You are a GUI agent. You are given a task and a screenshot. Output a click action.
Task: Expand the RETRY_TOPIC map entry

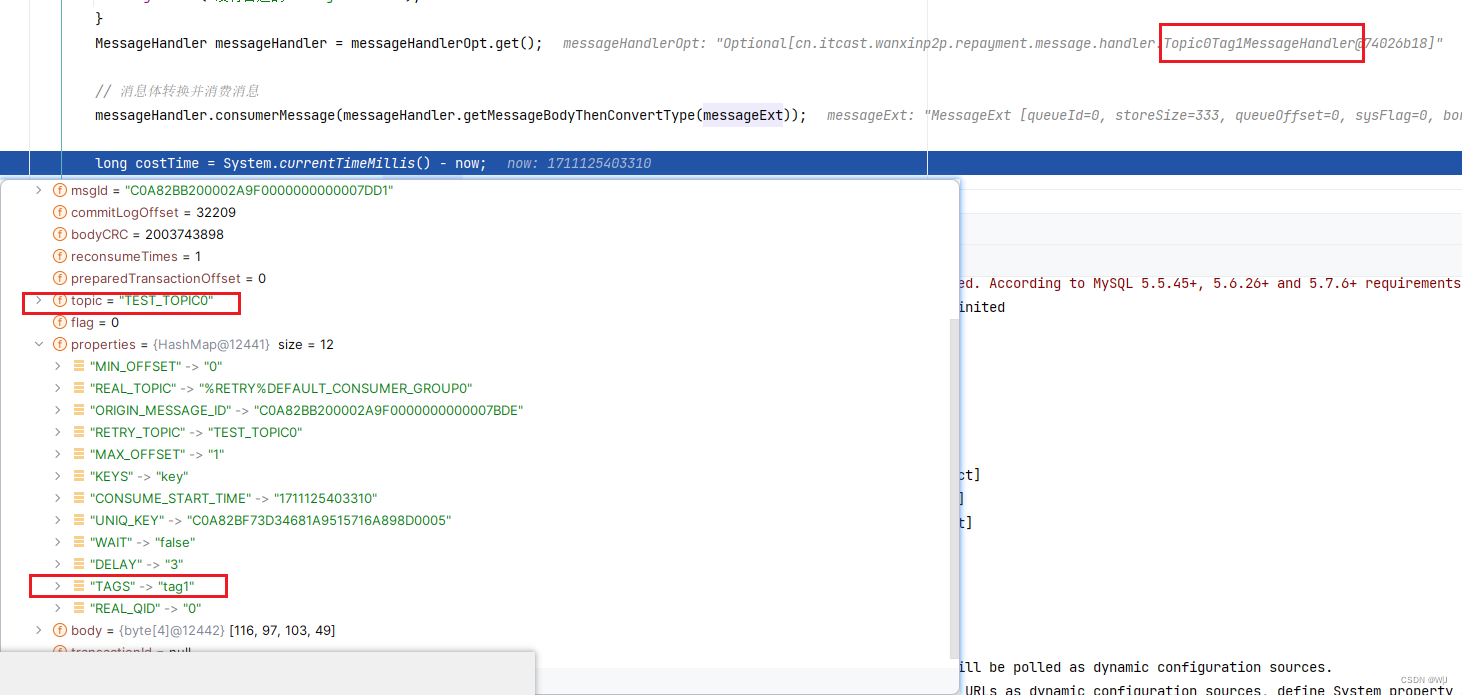(58, 432)
